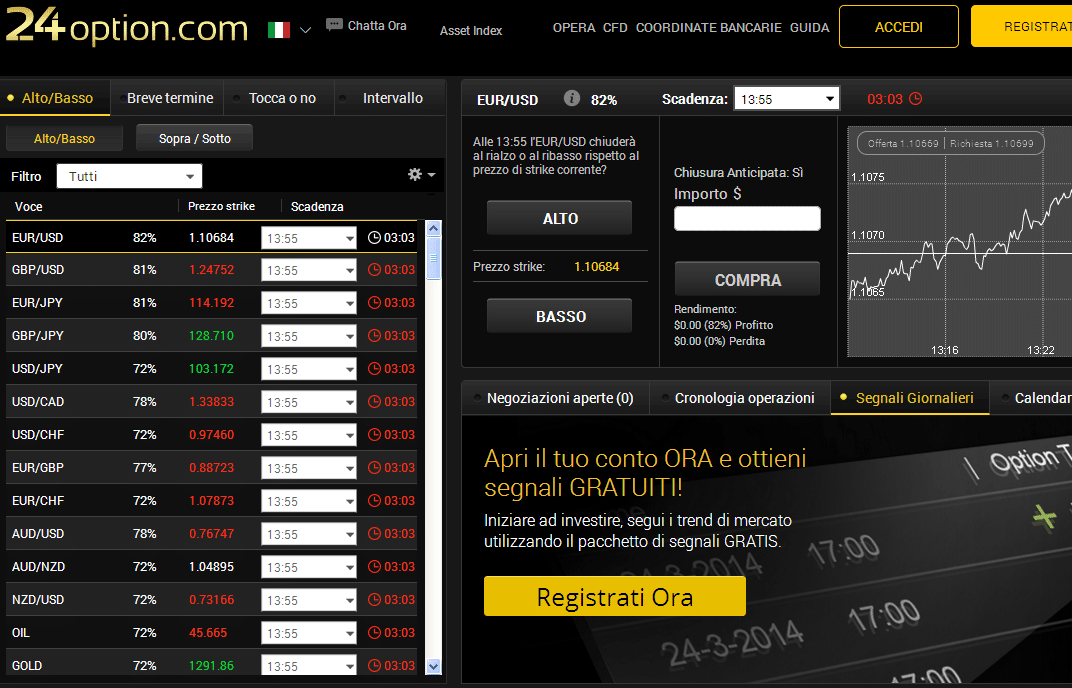Viewport: 1072px width, 688px height.
Task: Open expiry dropdown for EUR/JPY row
Action: [308, 304]
